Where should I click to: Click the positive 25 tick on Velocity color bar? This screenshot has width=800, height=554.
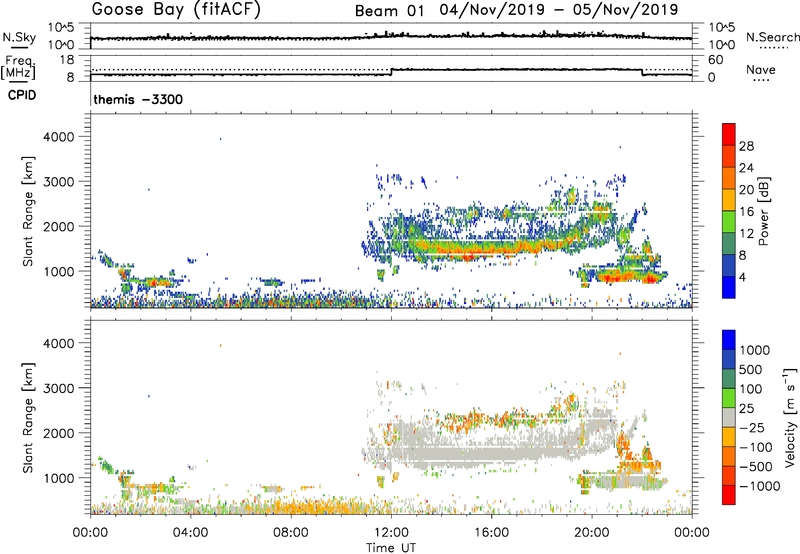click(746, 408)
